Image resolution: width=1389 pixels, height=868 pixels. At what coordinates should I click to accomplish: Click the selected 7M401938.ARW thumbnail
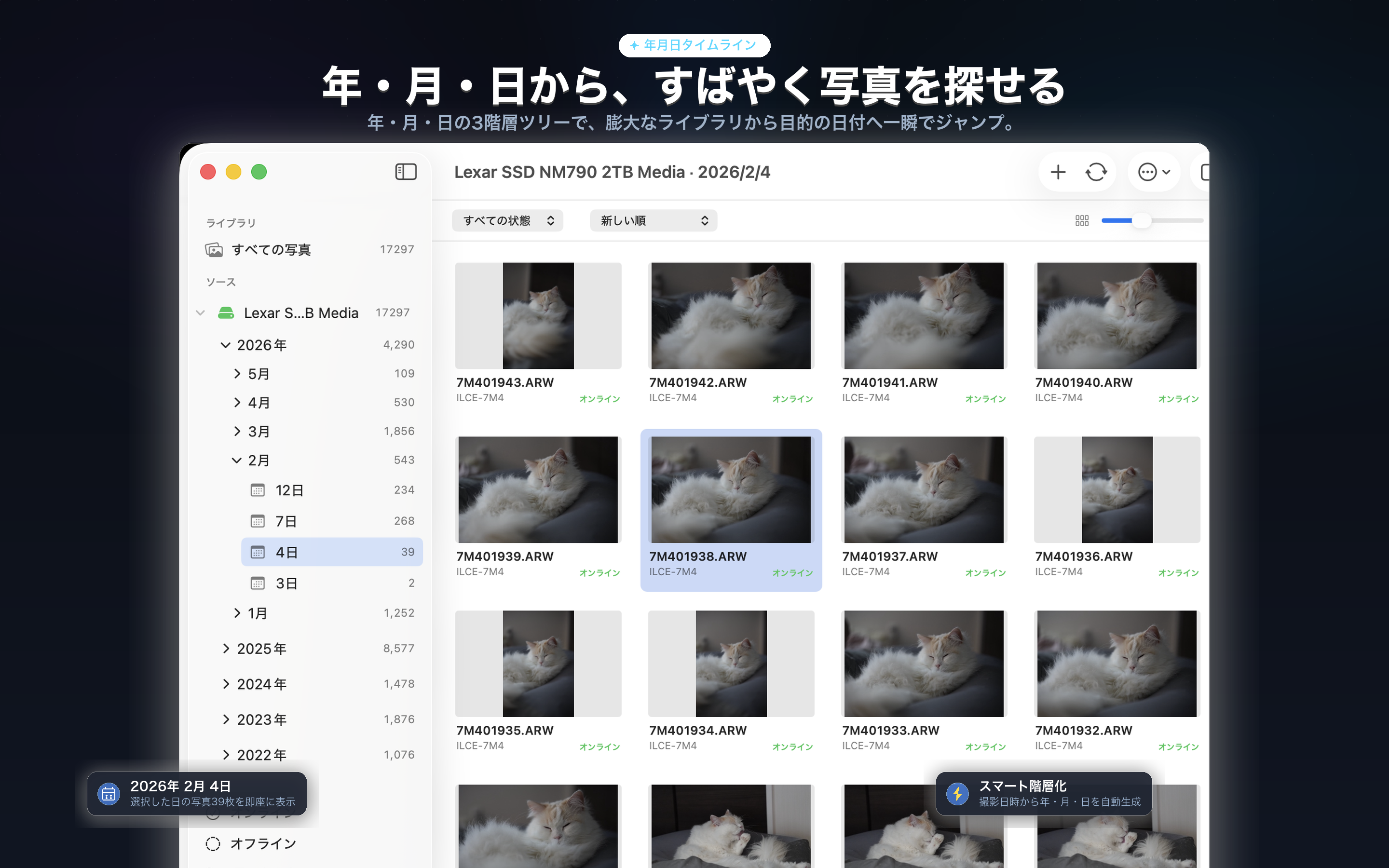(x=731, y=489)
